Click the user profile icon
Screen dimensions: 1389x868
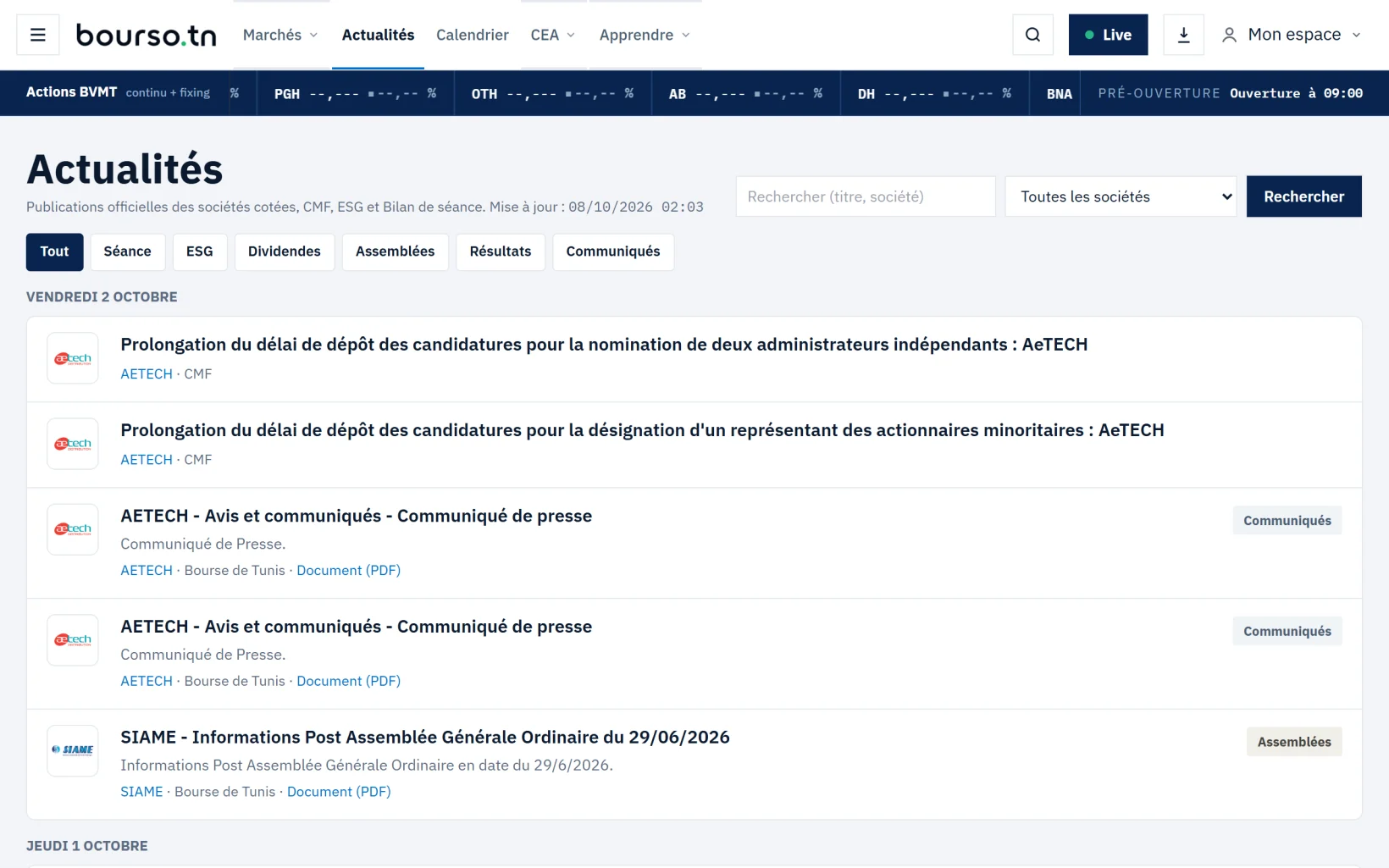click(1229, 35)
